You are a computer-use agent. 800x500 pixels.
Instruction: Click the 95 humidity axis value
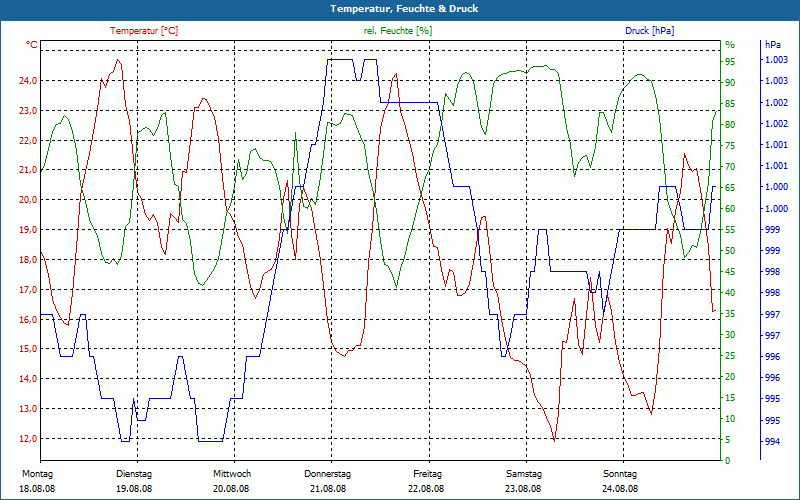[730, 62]
